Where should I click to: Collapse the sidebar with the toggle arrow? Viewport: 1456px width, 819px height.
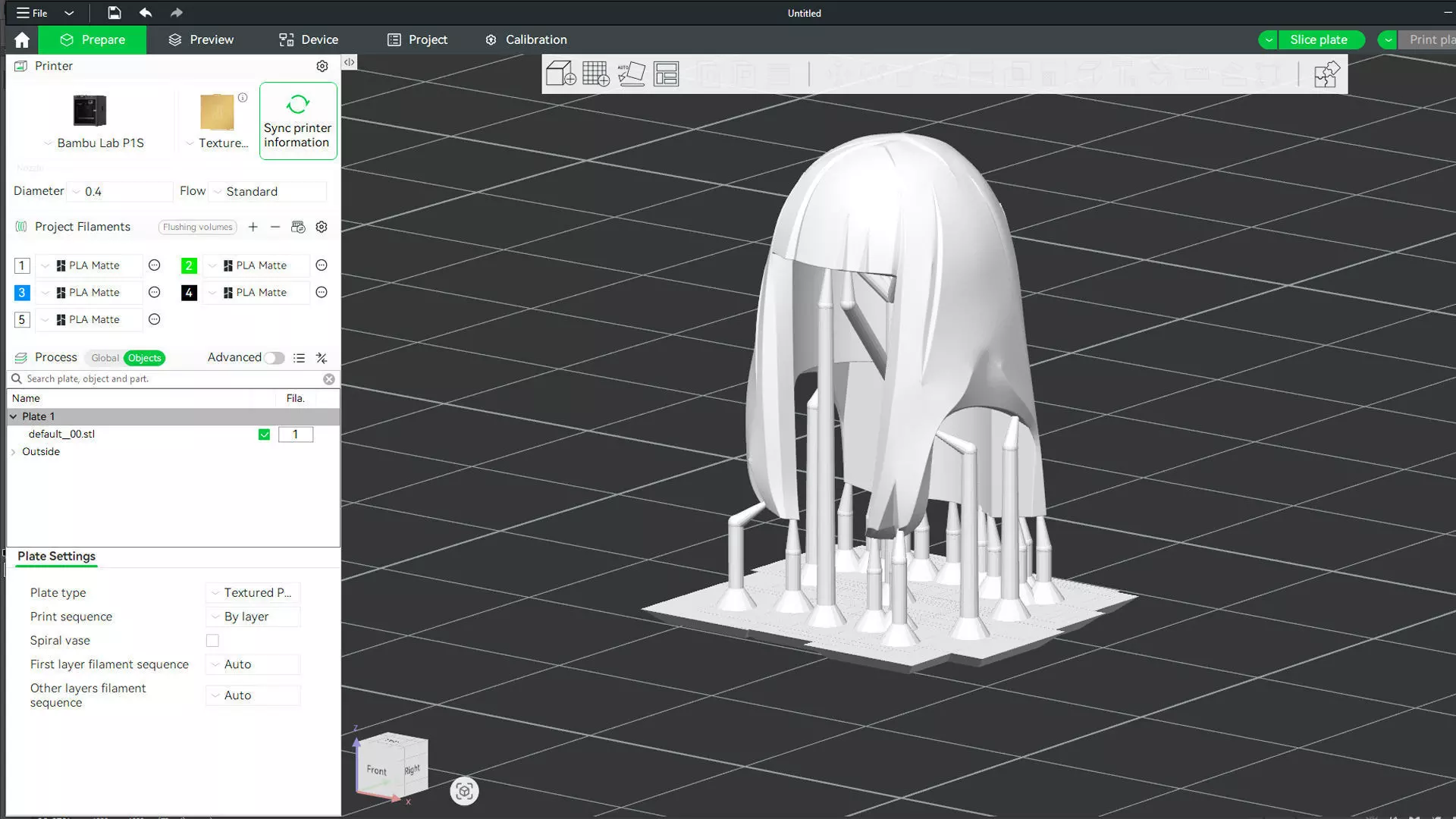[350, 62]
